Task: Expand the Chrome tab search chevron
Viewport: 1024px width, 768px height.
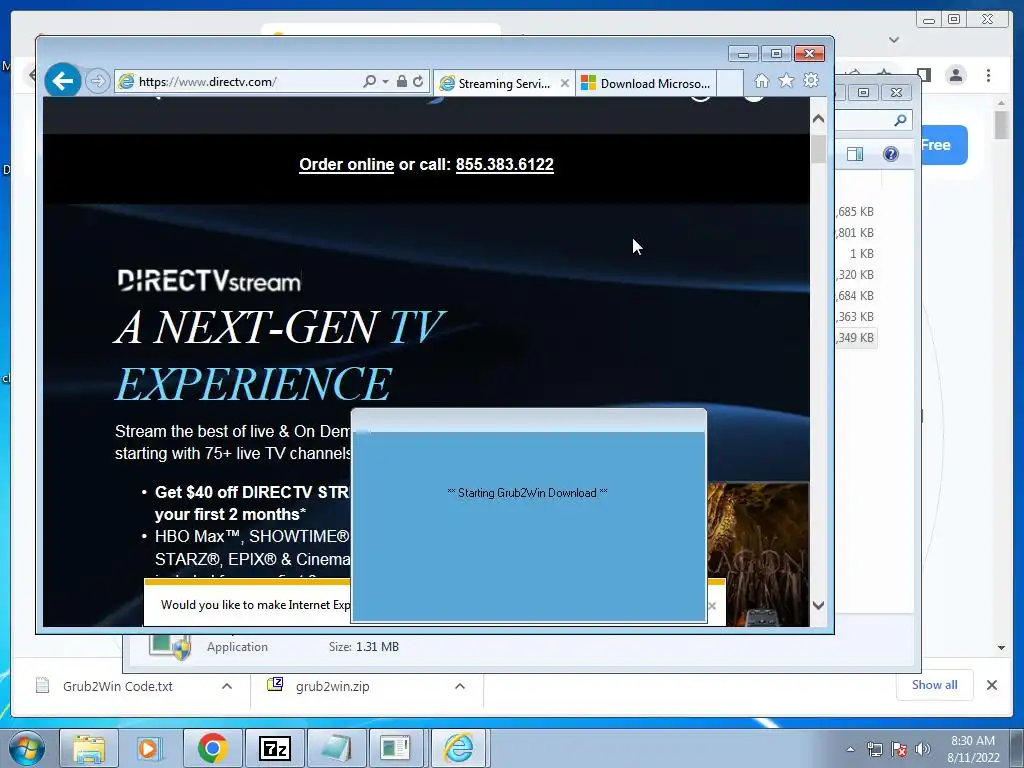Action: coord(894,40)
